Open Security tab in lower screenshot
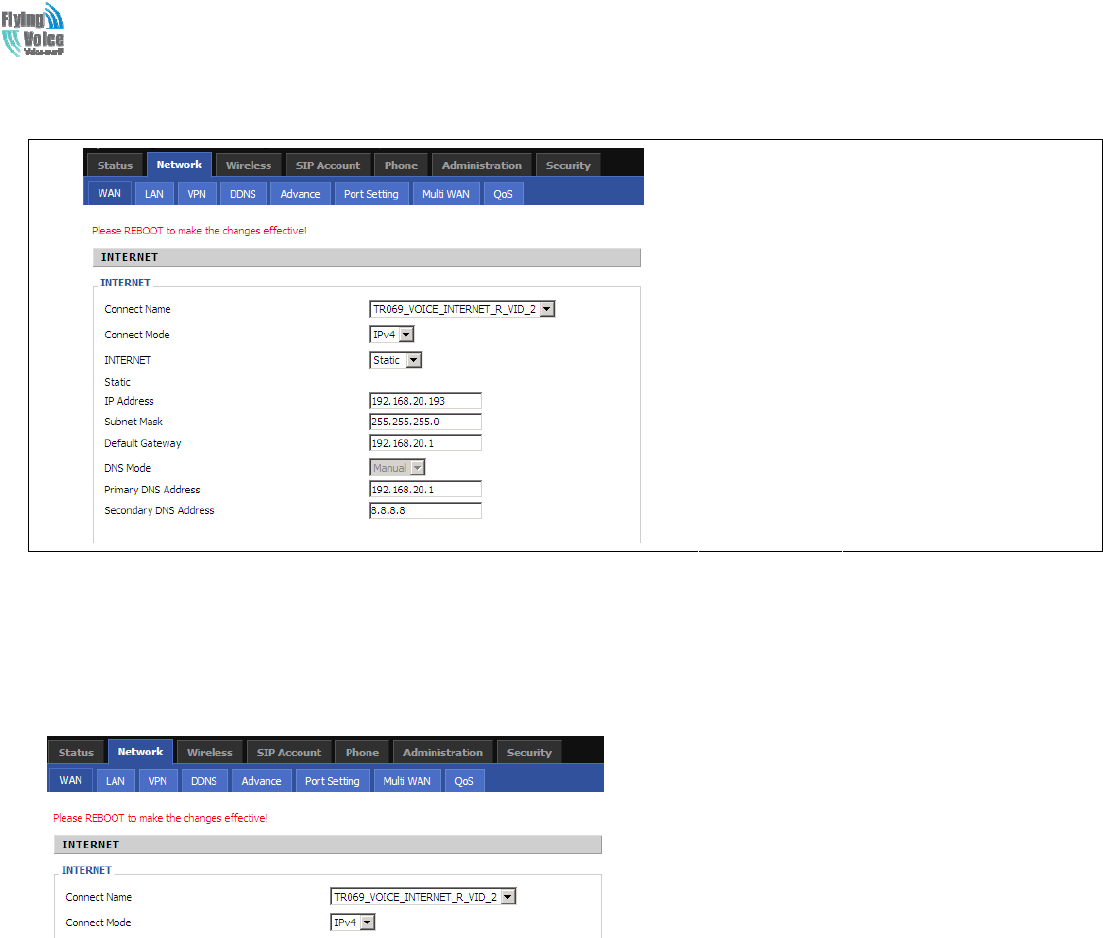 [529, 752]
